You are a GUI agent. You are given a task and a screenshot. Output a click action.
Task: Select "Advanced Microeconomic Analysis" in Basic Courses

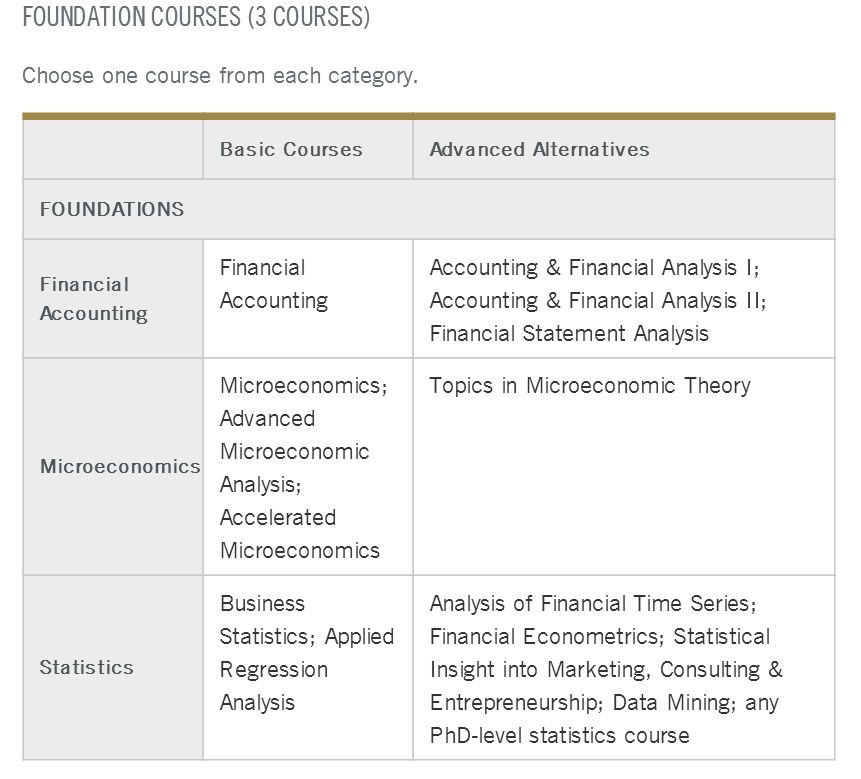pos(294,451)
